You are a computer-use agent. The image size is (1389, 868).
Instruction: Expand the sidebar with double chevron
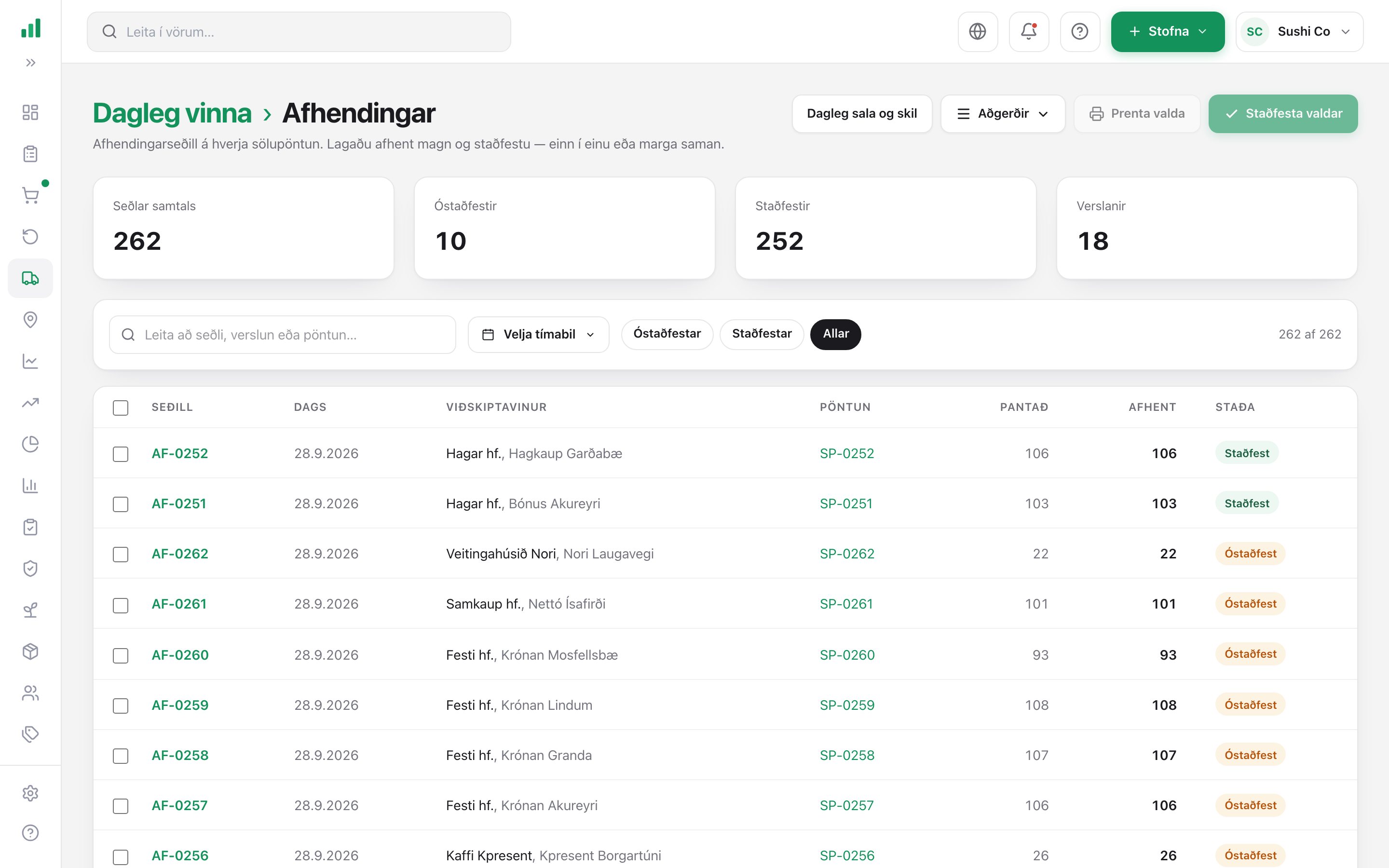(30, 63)
